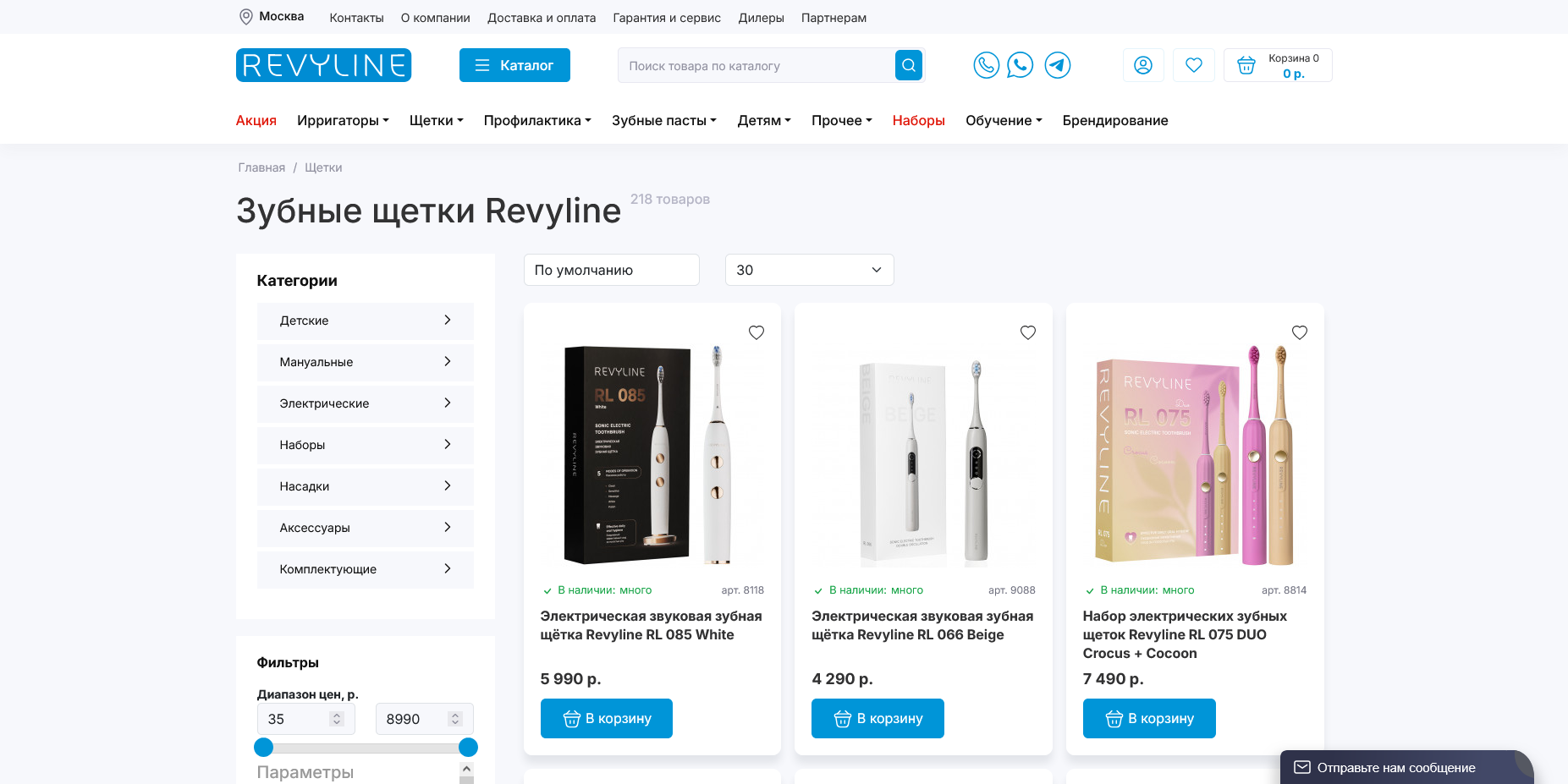This screenshot has width=1568, height=784.
Task: Expand the Щетки menu
Action: coord(437,120)
